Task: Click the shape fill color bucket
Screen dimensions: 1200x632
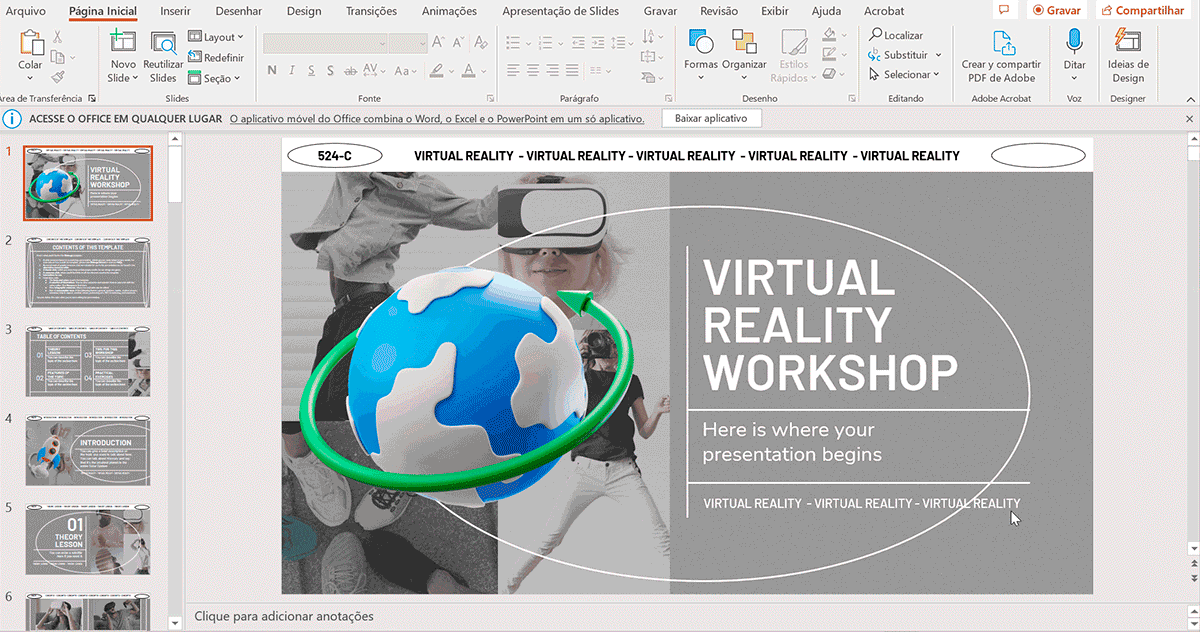Action: (x=831, y=34)
